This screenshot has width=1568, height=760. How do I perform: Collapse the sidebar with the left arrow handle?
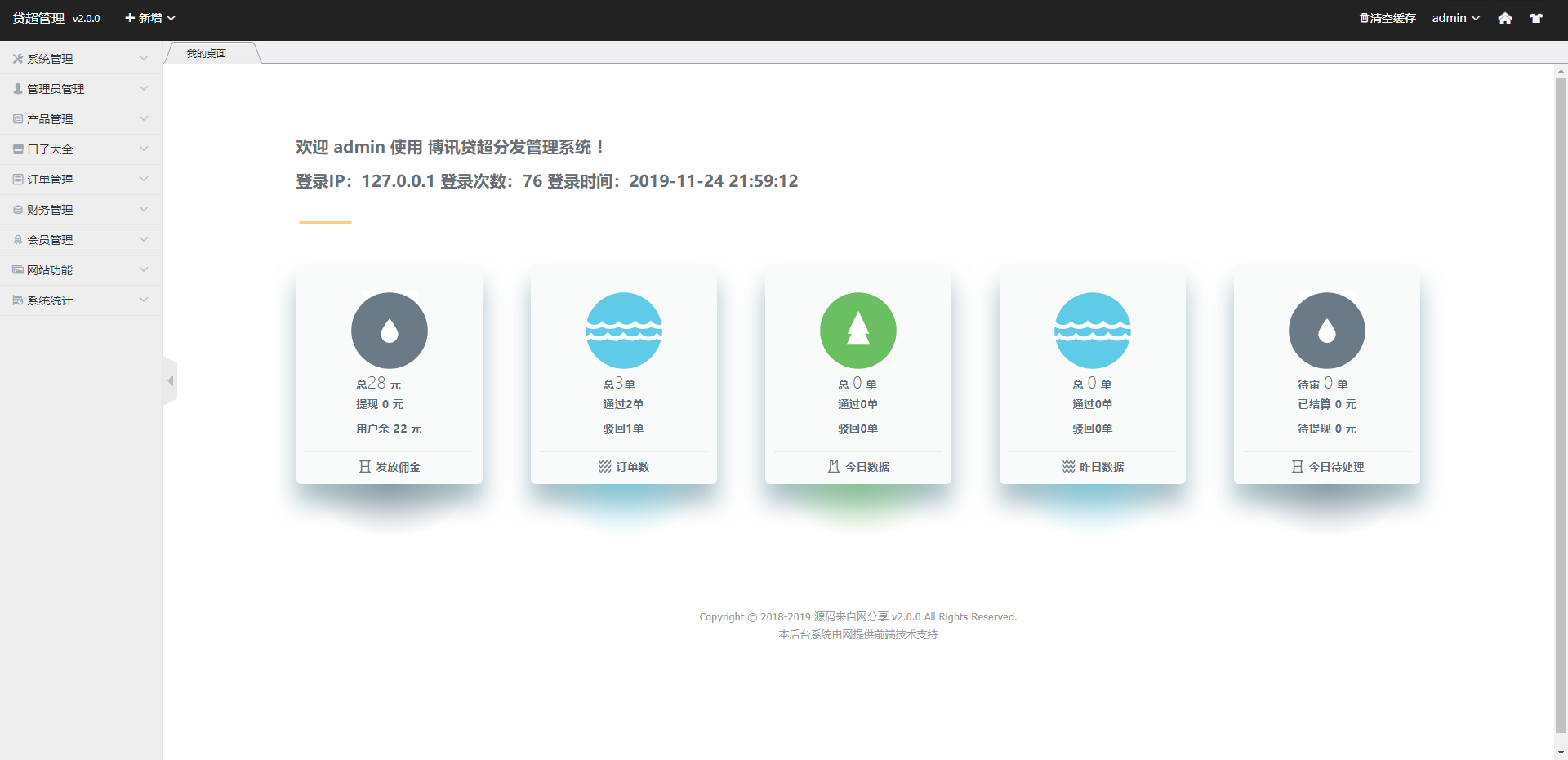(x=170, y=381)
